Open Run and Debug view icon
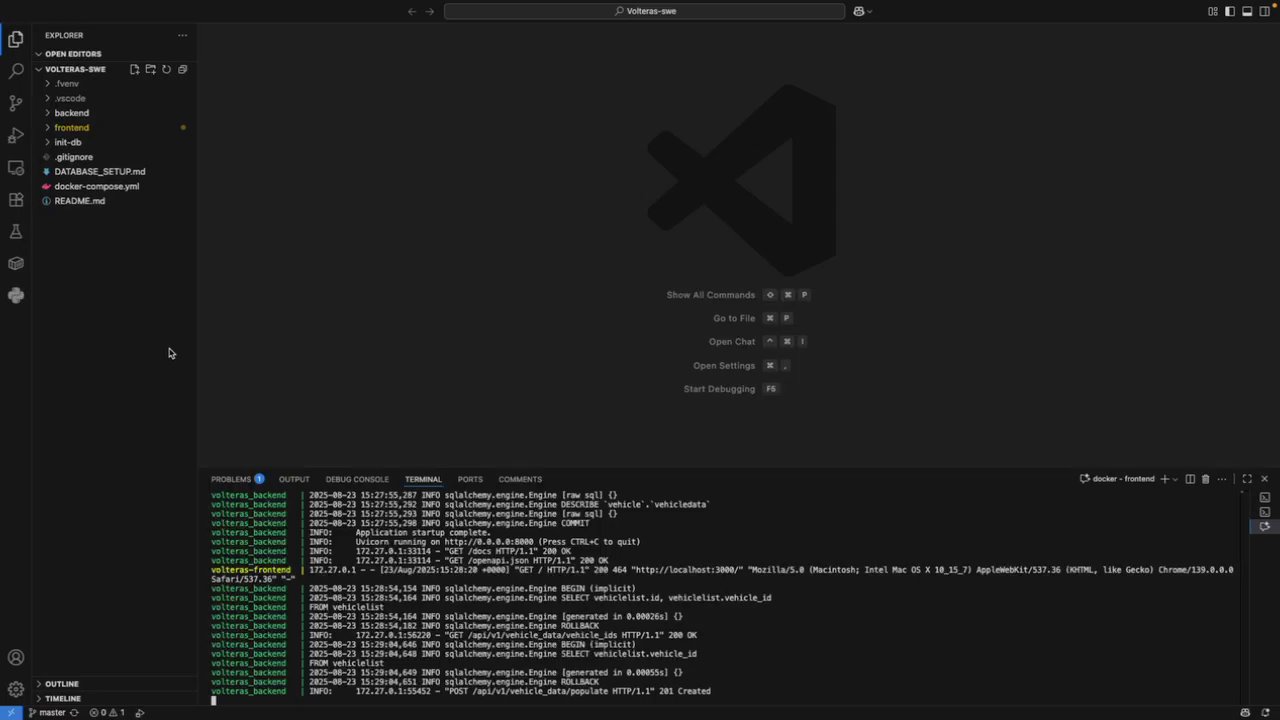 (15, 135)
